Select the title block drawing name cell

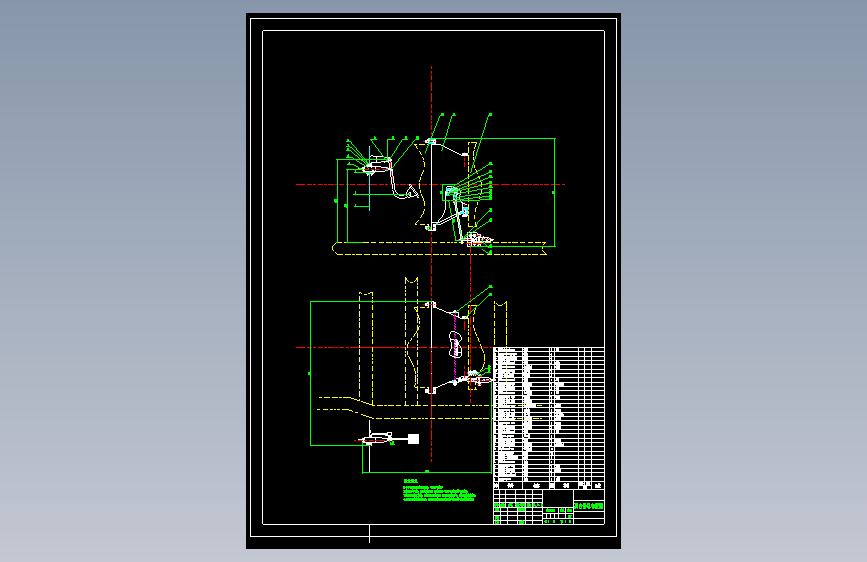(589, 506)
